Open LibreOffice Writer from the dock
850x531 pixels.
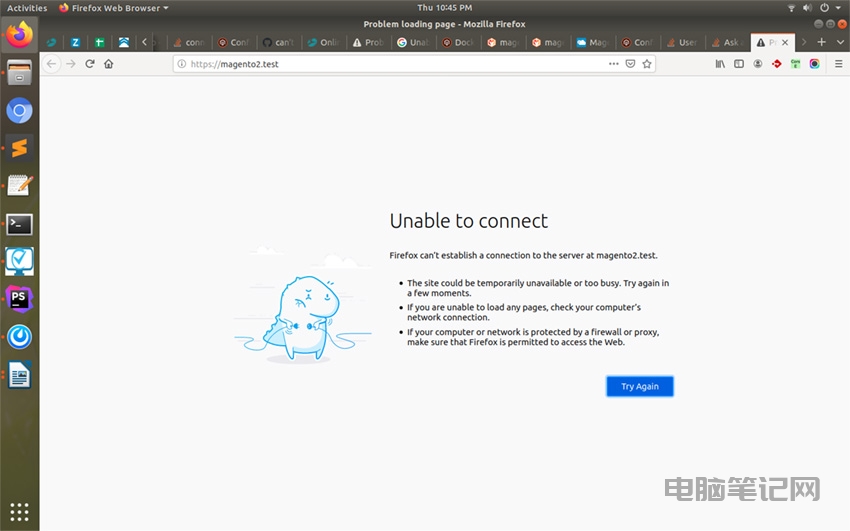[x=20, y=375]
